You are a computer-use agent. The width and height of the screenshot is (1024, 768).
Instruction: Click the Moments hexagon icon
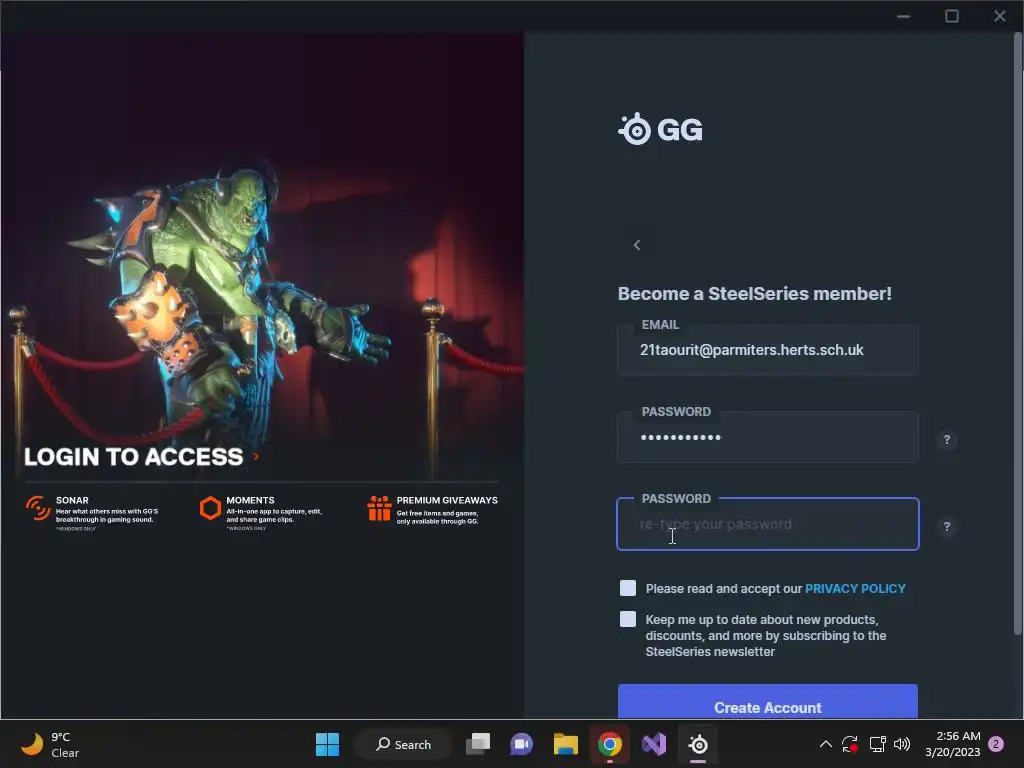pos(210,508)
